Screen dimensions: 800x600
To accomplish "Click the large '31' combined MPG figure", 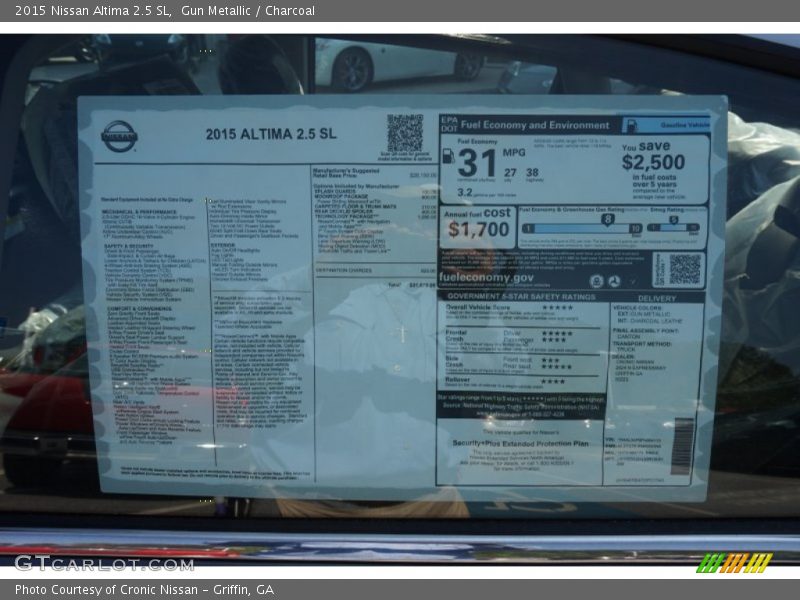I will pyautogui.click(x=477, y=163).
